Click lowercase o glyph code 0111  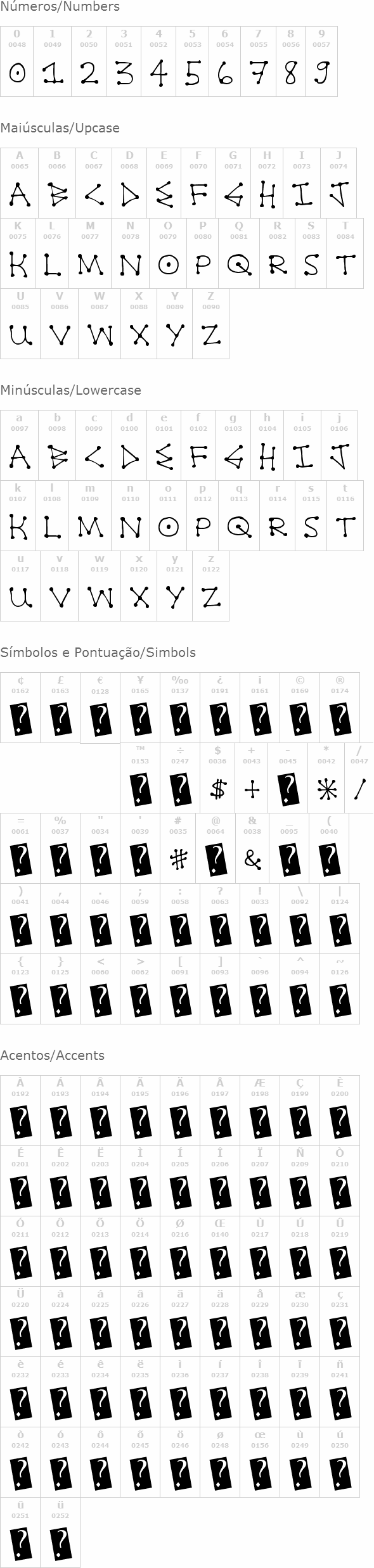(168, 516)
